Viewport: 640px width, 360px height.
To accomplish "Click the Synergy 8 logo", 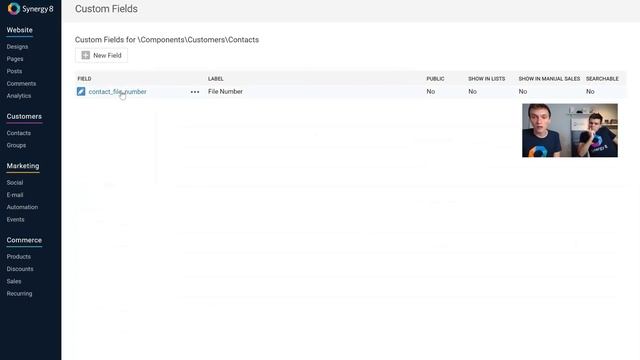I will pos(31,9).
